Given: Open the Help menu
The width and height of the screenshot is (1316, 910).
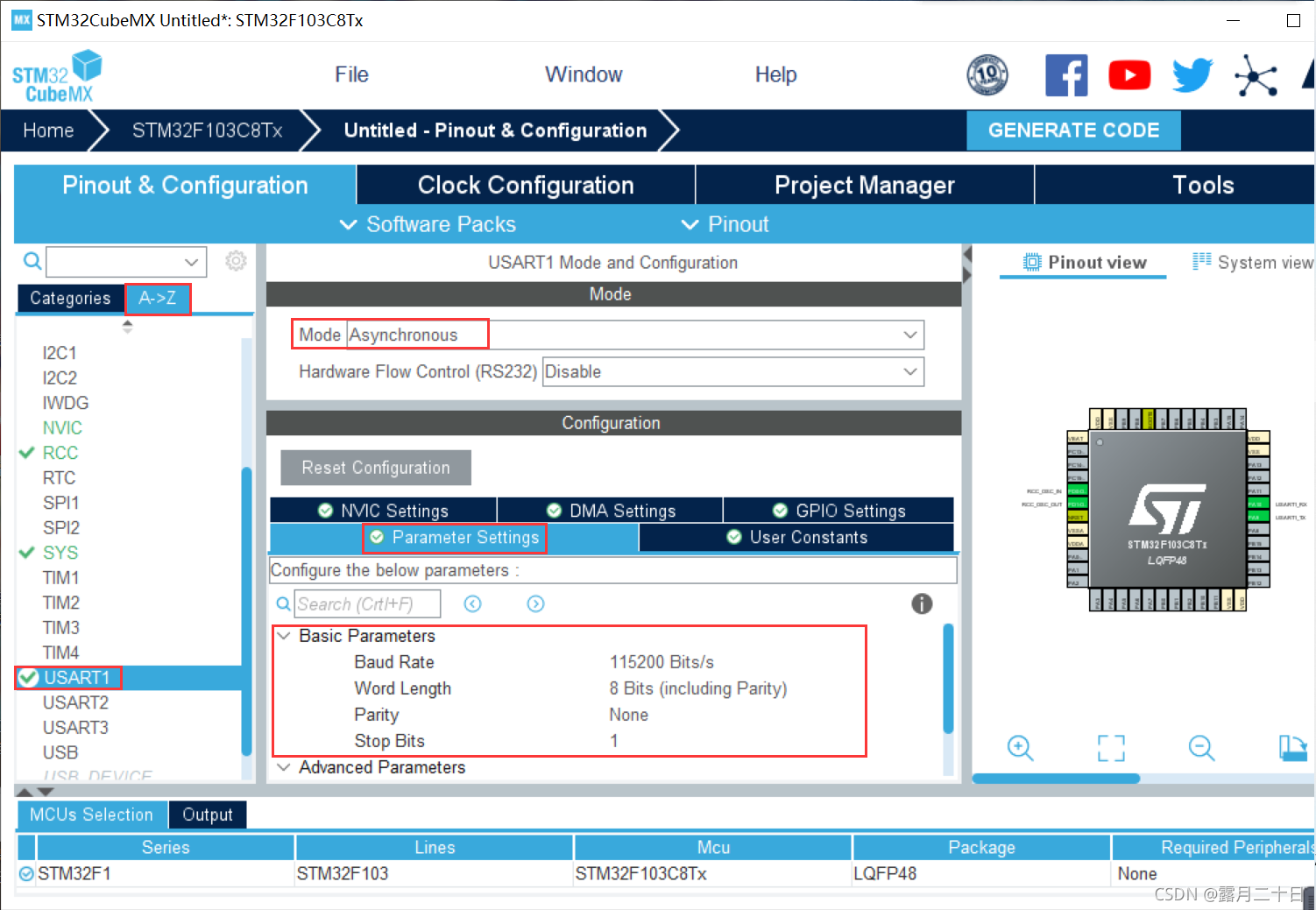Looking at the screenshot, I should coord(775,74).
